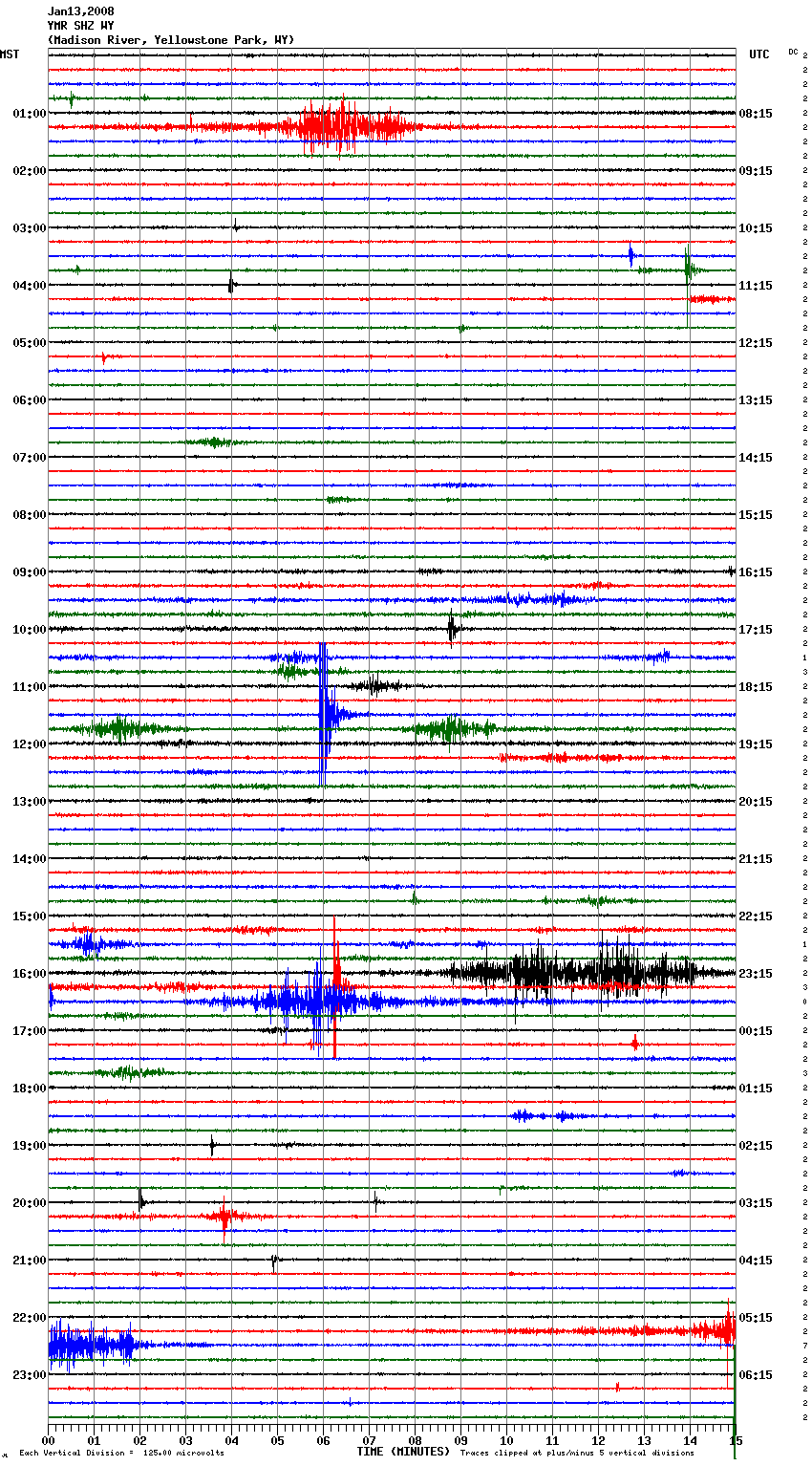Click the date label "Jan13,2008"
This screenshot has width=812, height=1466.
click(x=81, y=11)
